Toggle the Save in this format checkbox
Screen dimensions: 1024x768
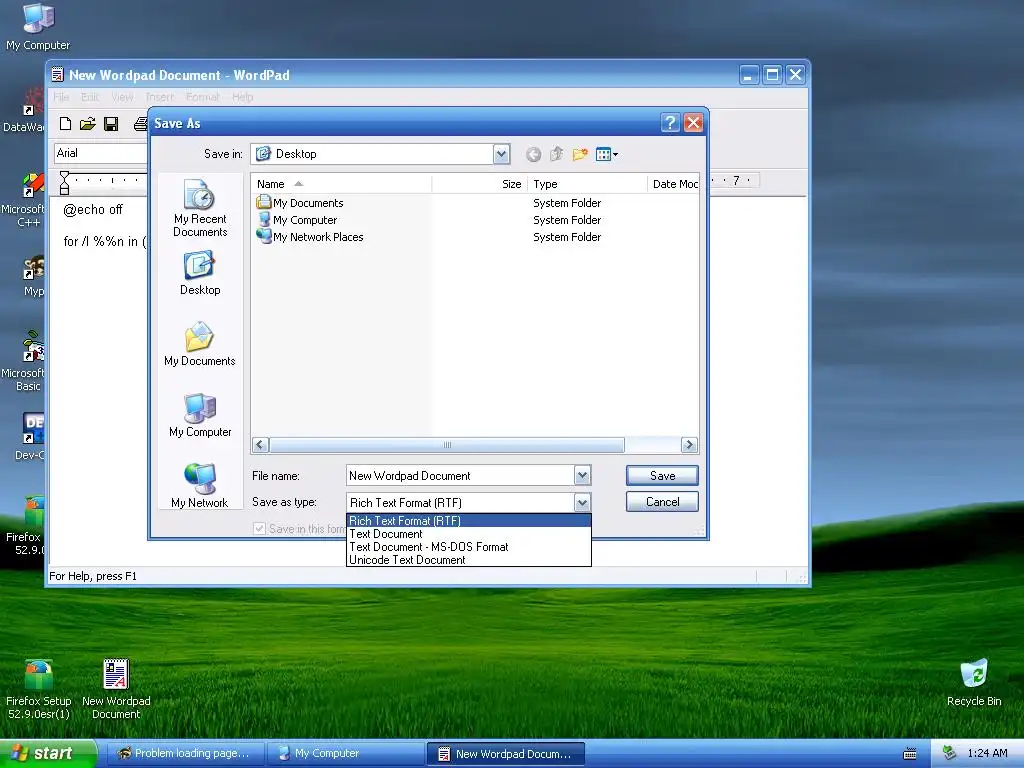click(x=259, y=529)
